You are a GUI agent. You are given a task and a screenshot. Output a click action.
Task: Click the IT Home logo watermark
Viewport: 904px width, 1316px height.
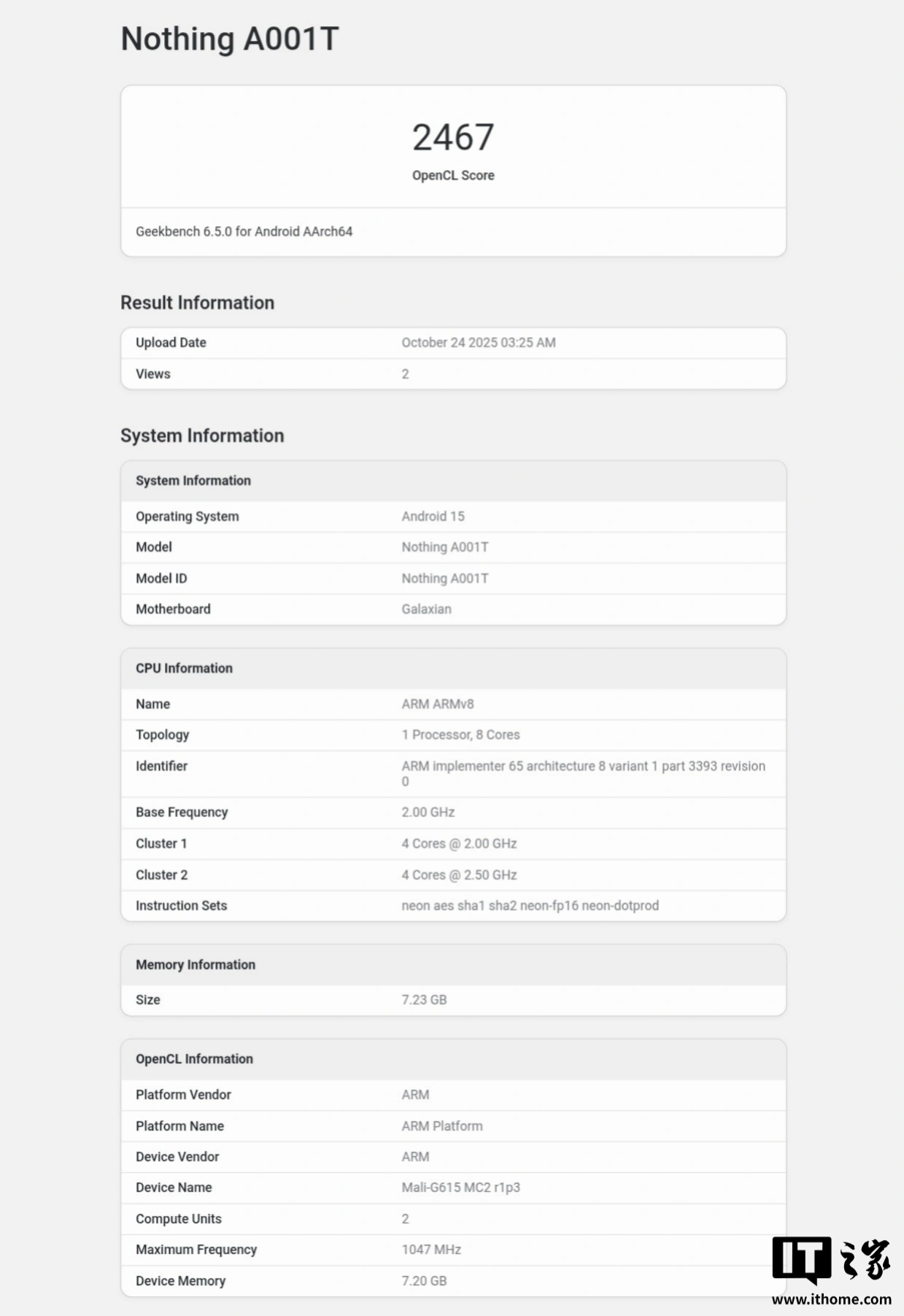831,1261
